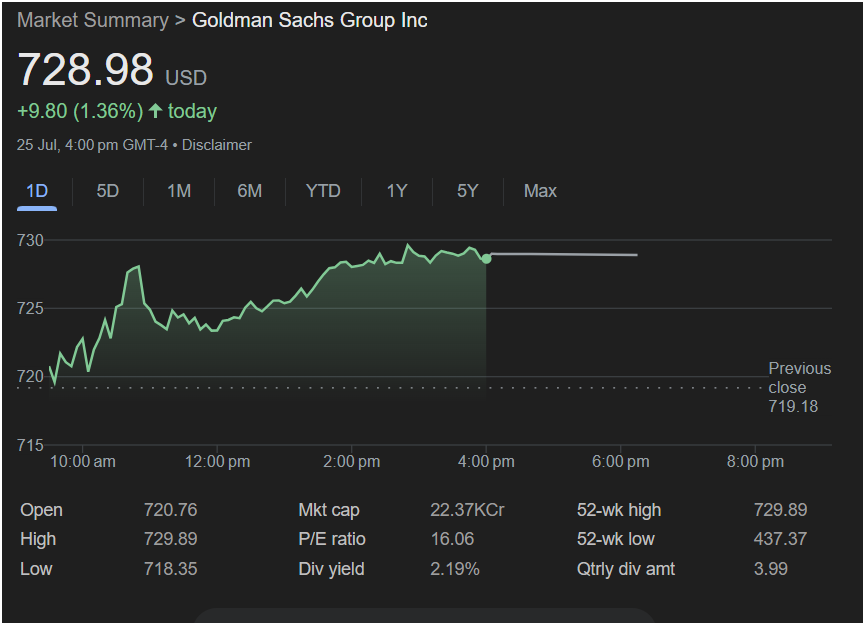Select the 1D time range tab
The width and height of the screenshot is (865, 625).
[x=37, y=191]
